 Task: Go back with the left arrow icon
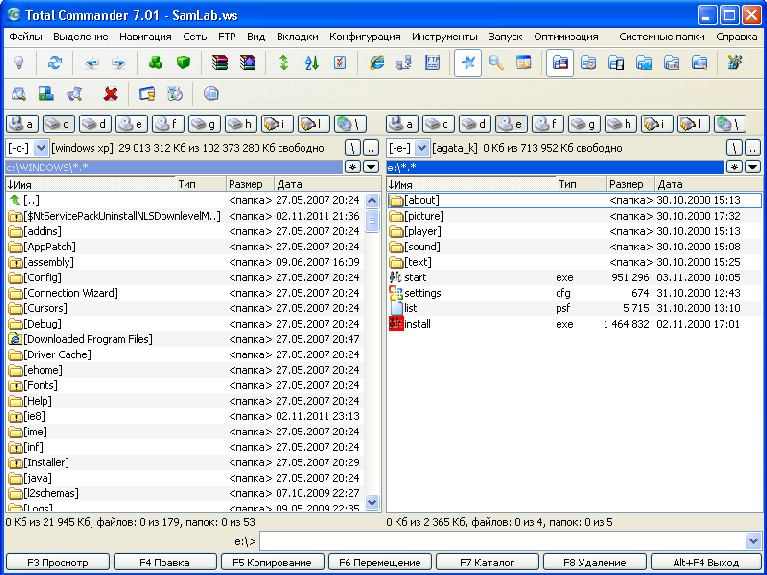(91, 63)
